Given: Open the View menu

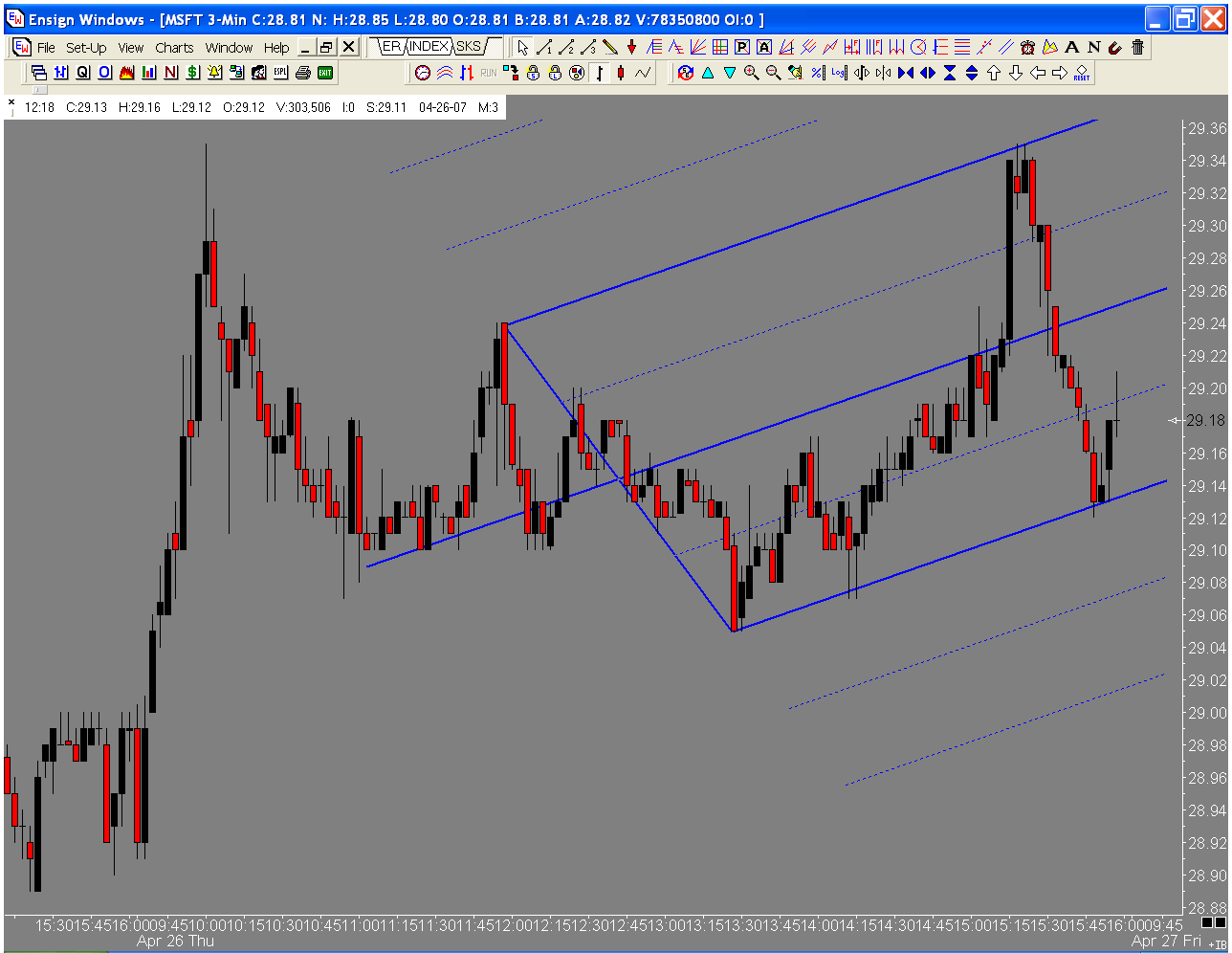Looking at the screenshot, I should coord(131,47).
